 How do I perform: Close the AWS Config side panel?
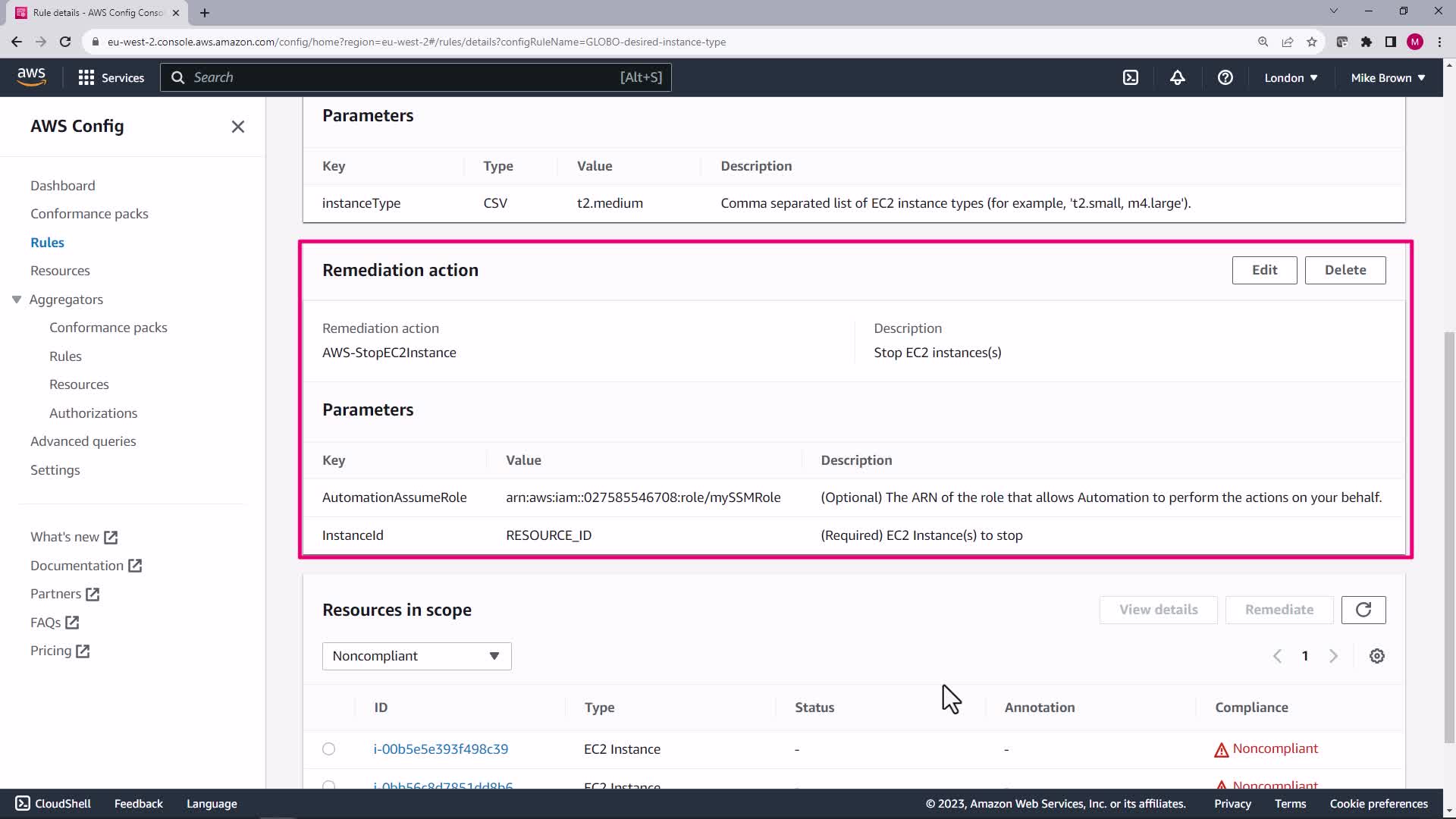tap(238, 127)
